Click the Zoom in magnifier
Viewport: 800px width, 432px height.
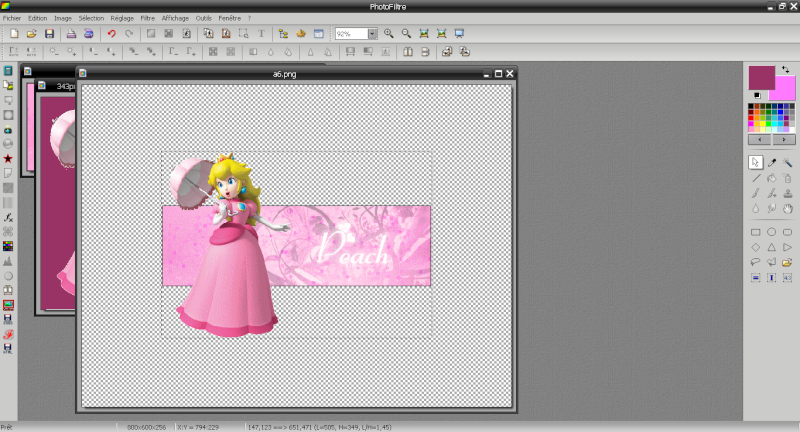(389, 34)
